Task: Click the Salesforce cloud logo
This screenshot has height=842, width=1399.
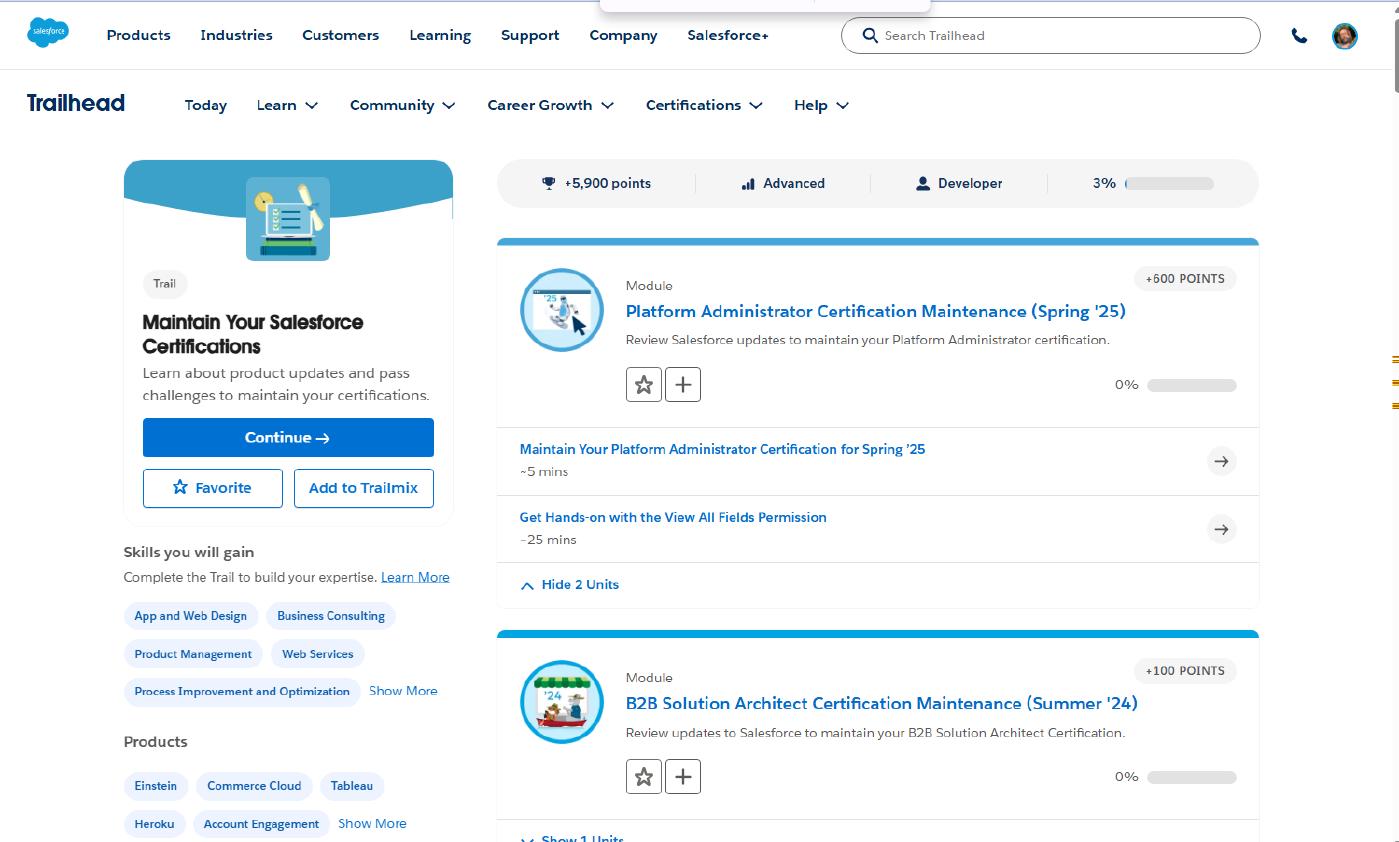Action: (x=47, y=32)
